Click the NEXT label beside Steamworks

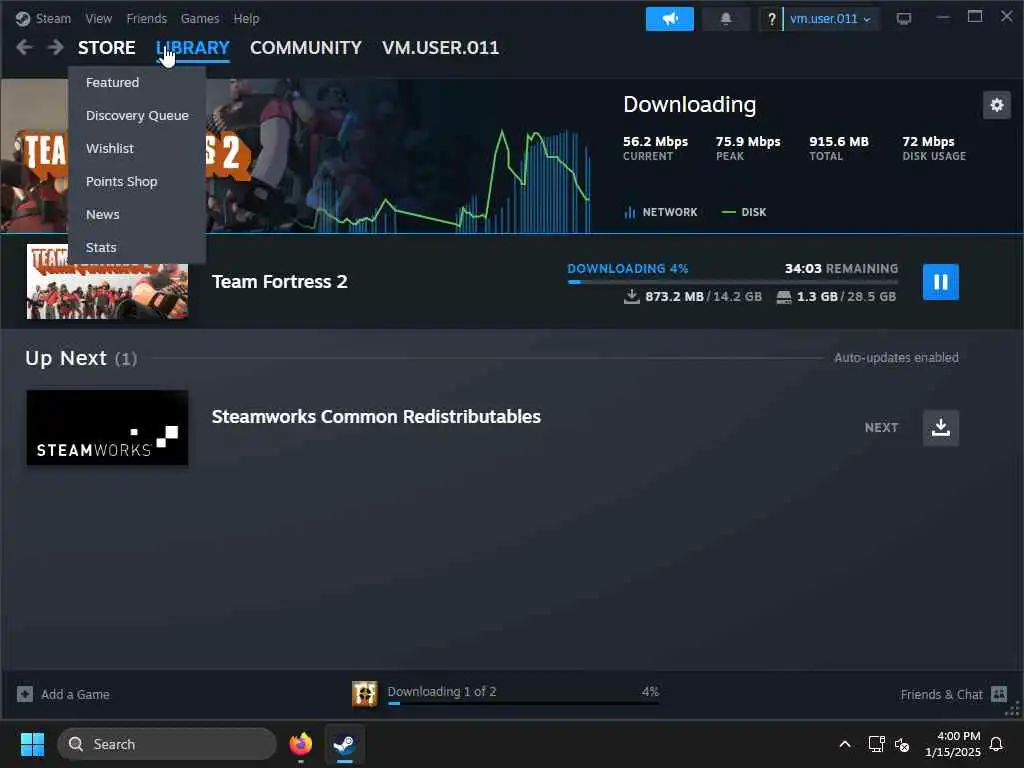click(x=882, y=428)
